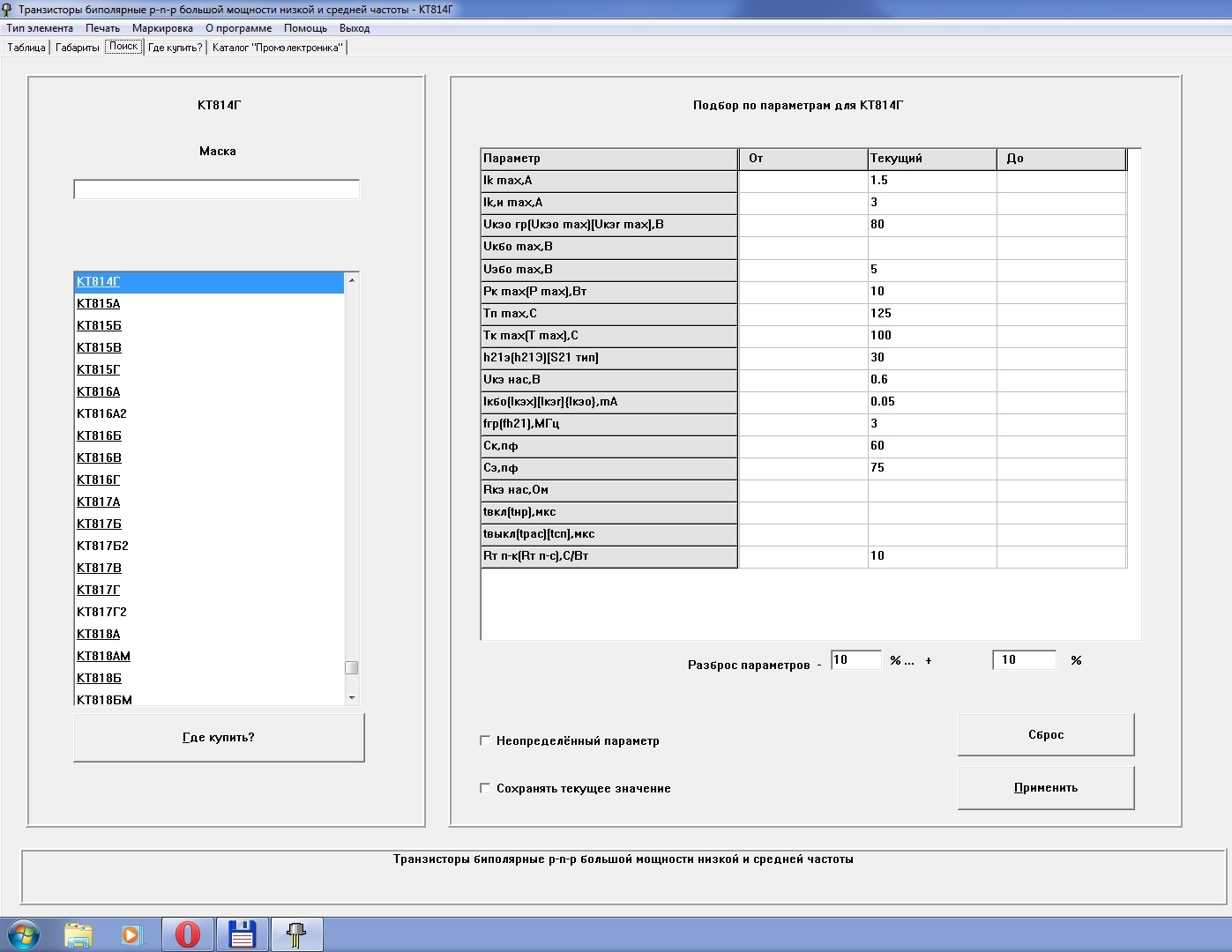1232x952 pixels.
Task: Switch to Габариты tab
Action: pyautogui.click(x=78, y=48)
